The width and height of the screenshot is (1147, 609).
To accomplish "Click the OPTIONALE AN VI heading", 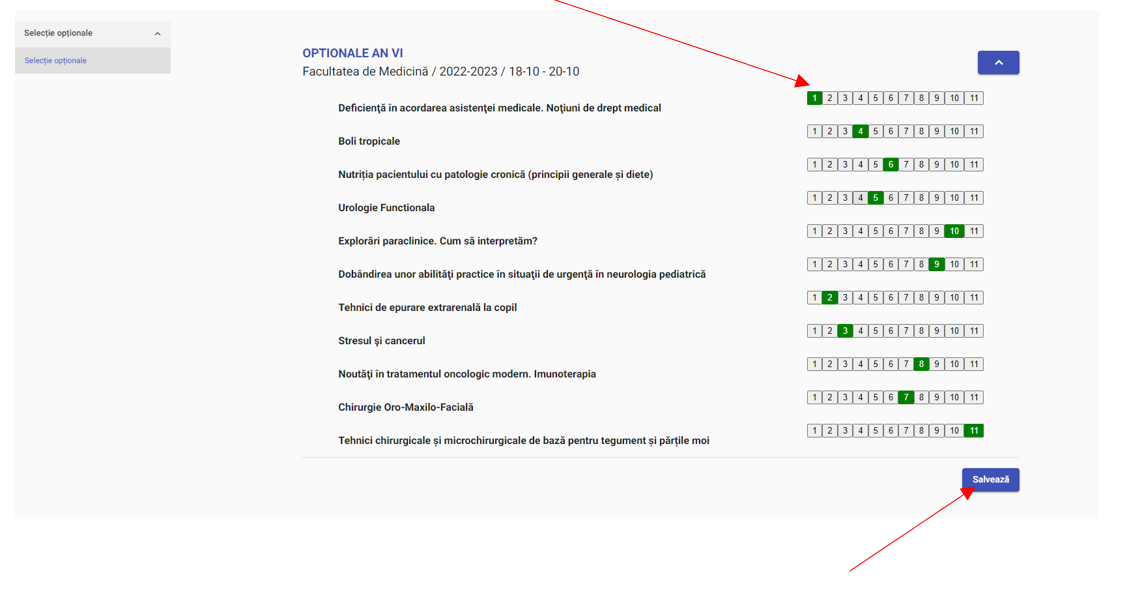I will pos(353,54).
